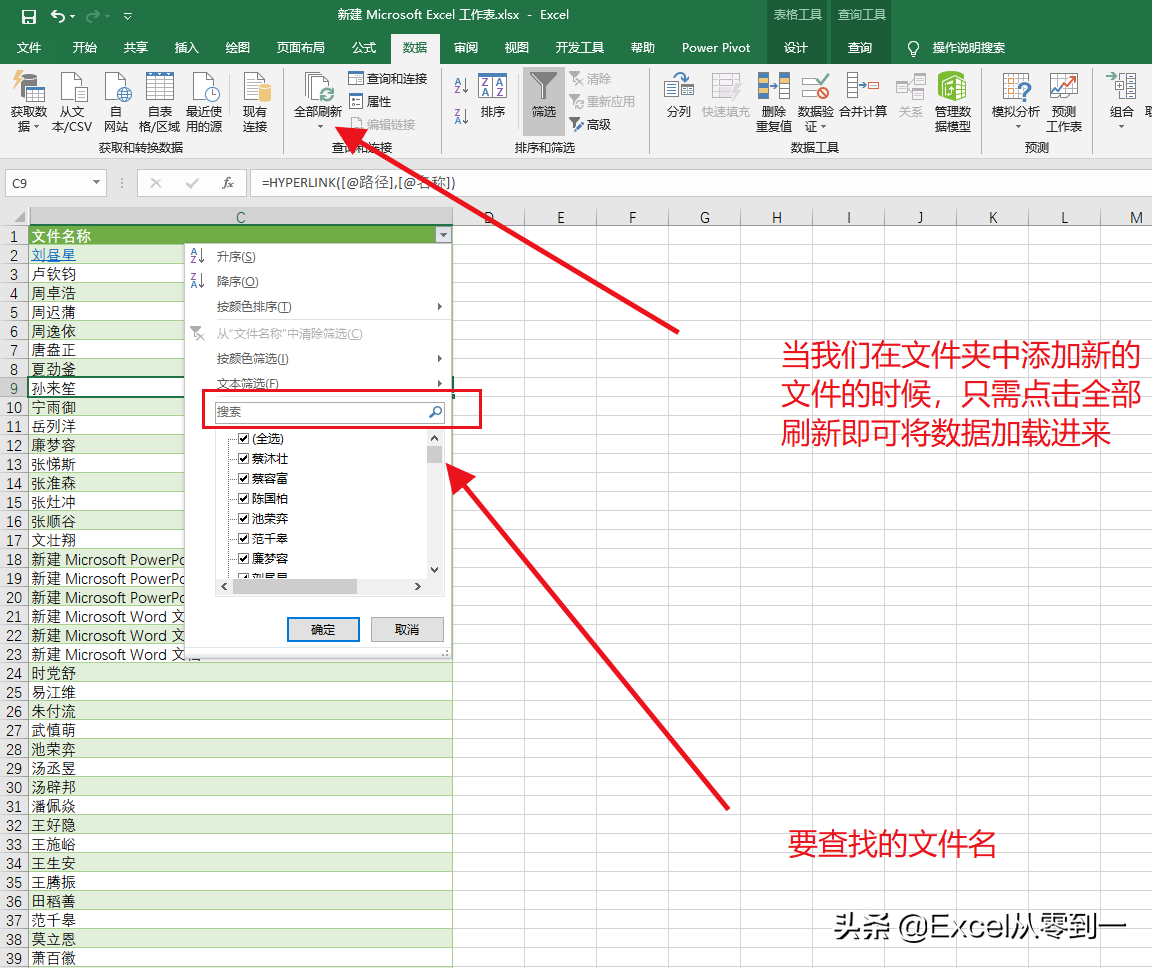Viewport: 1152px width, 968px height.
Task: Uncheck the 蔡沐壮 checkbox
Action: pos(244,458)
